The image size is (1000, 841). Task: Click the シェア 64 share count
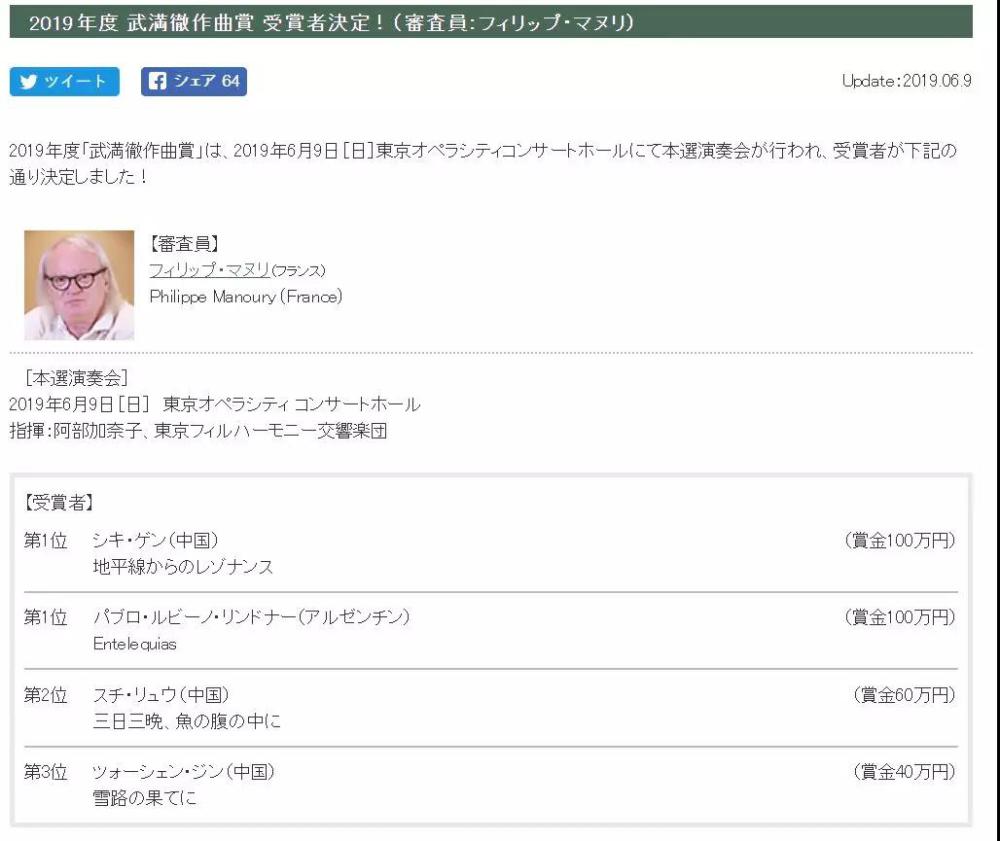207,82
